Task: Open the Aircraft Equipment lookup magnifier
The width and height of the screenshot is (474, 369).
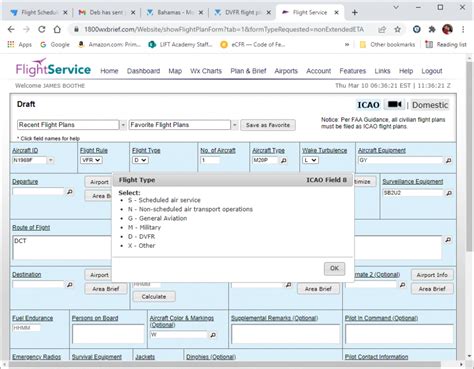Action: (x=448, y=160)
